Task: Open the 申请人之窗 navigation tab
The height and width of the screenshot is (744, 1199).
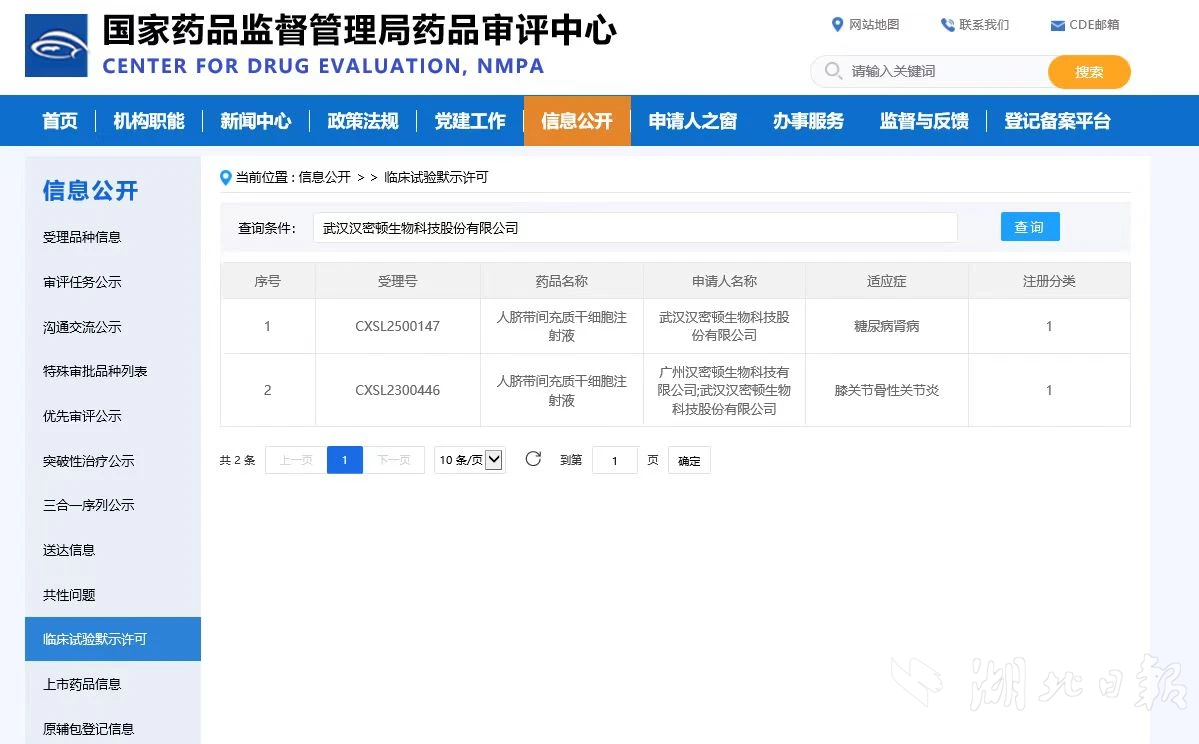Action: point(693,121)
